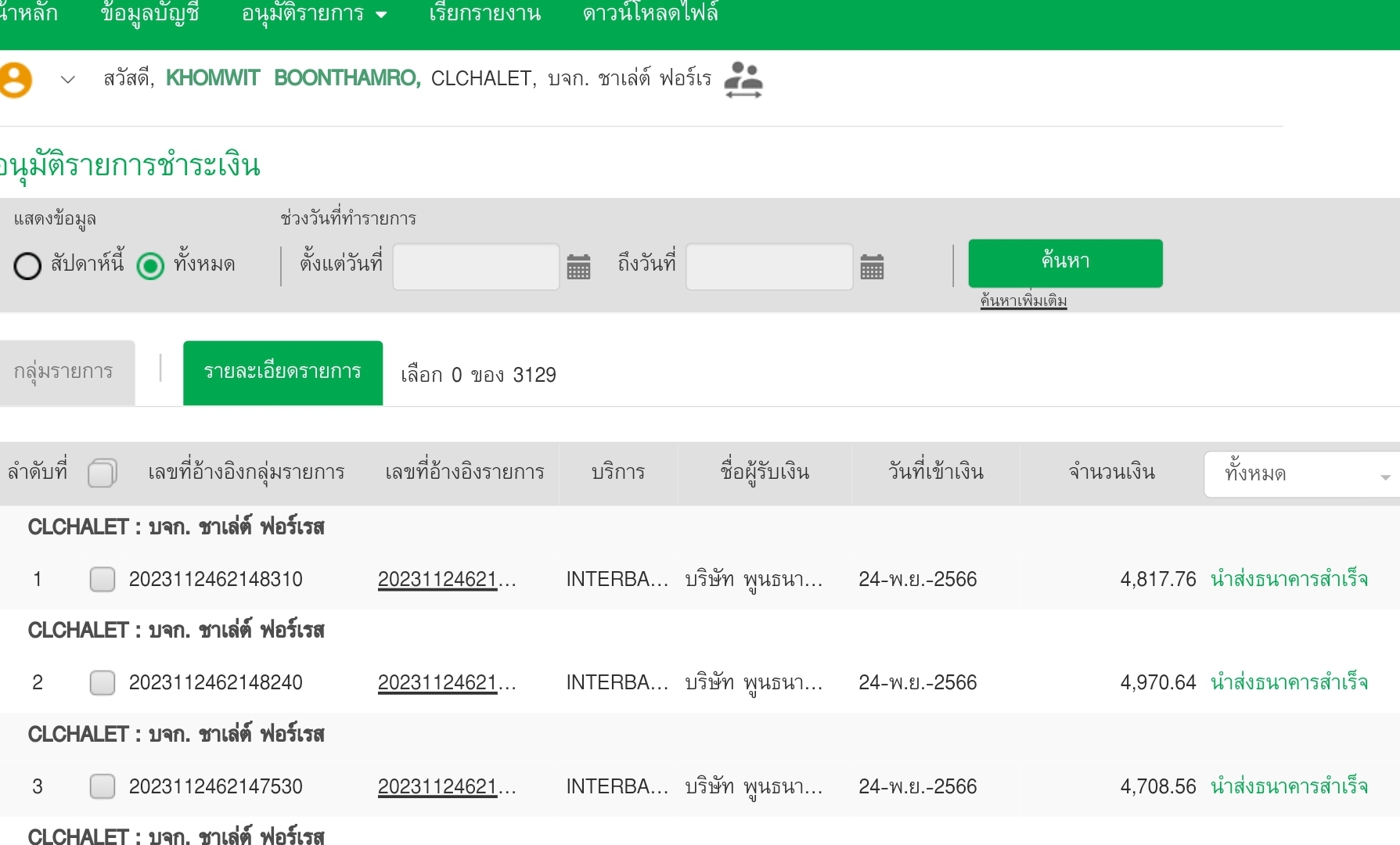Viewport: 1400px width, 845px height.
Task: Open the ทั้งหมด status filter dropdown
Action: (1302, 474)
